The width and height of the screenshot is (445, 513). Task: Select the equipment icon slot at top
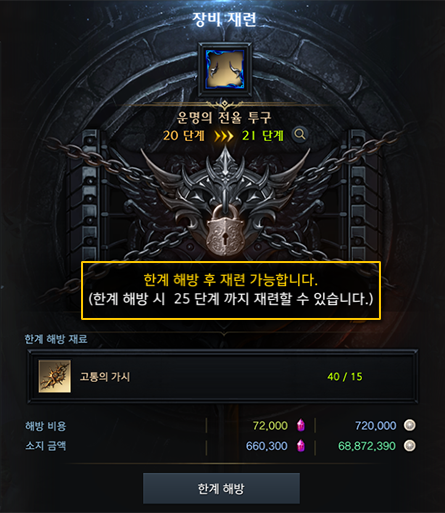point(224,69)
